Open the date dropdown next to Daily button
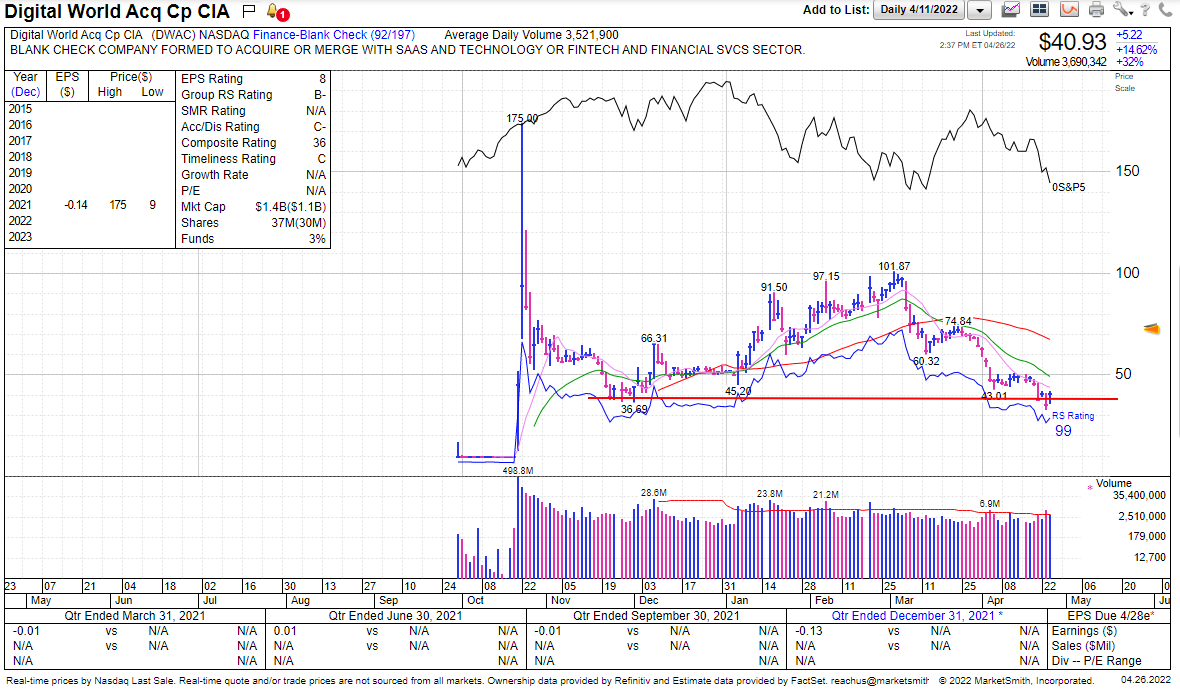The width and height of the screenshot is (1180, 692). [x=977, y=10]
